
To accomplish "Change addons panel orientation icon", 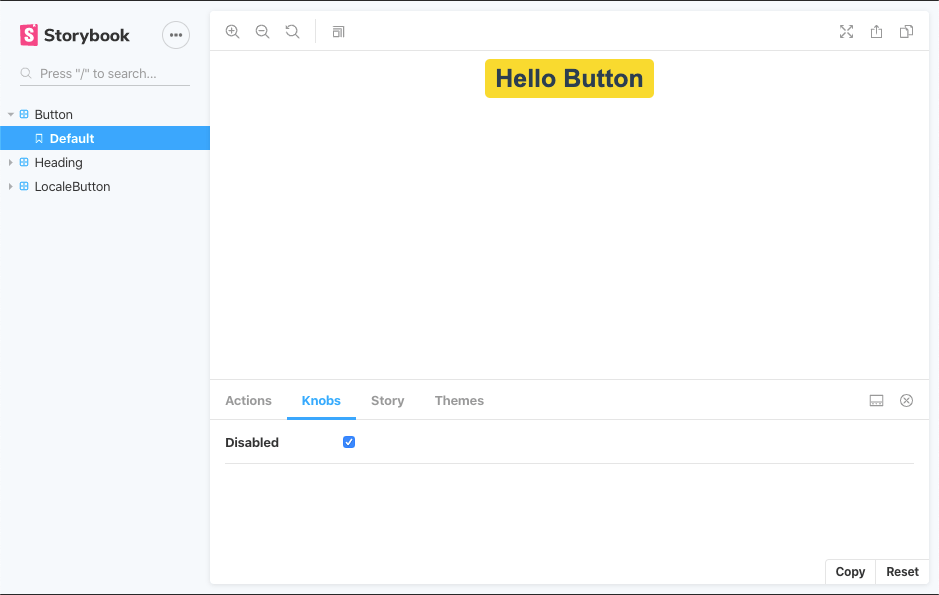I will (x=876, y=401).
